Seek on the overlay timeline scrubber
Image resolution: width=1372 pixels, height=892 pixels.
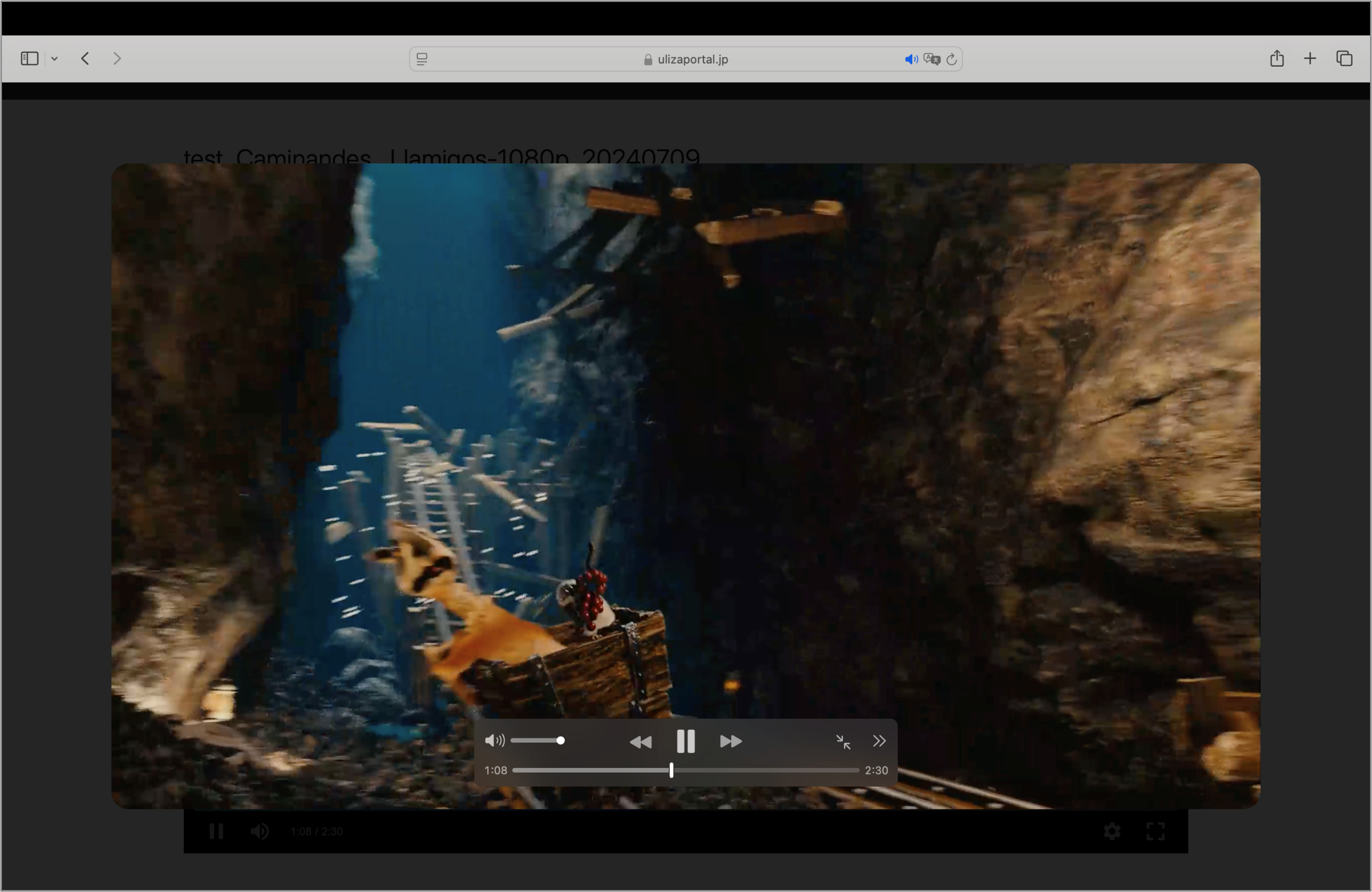point(686,771)
